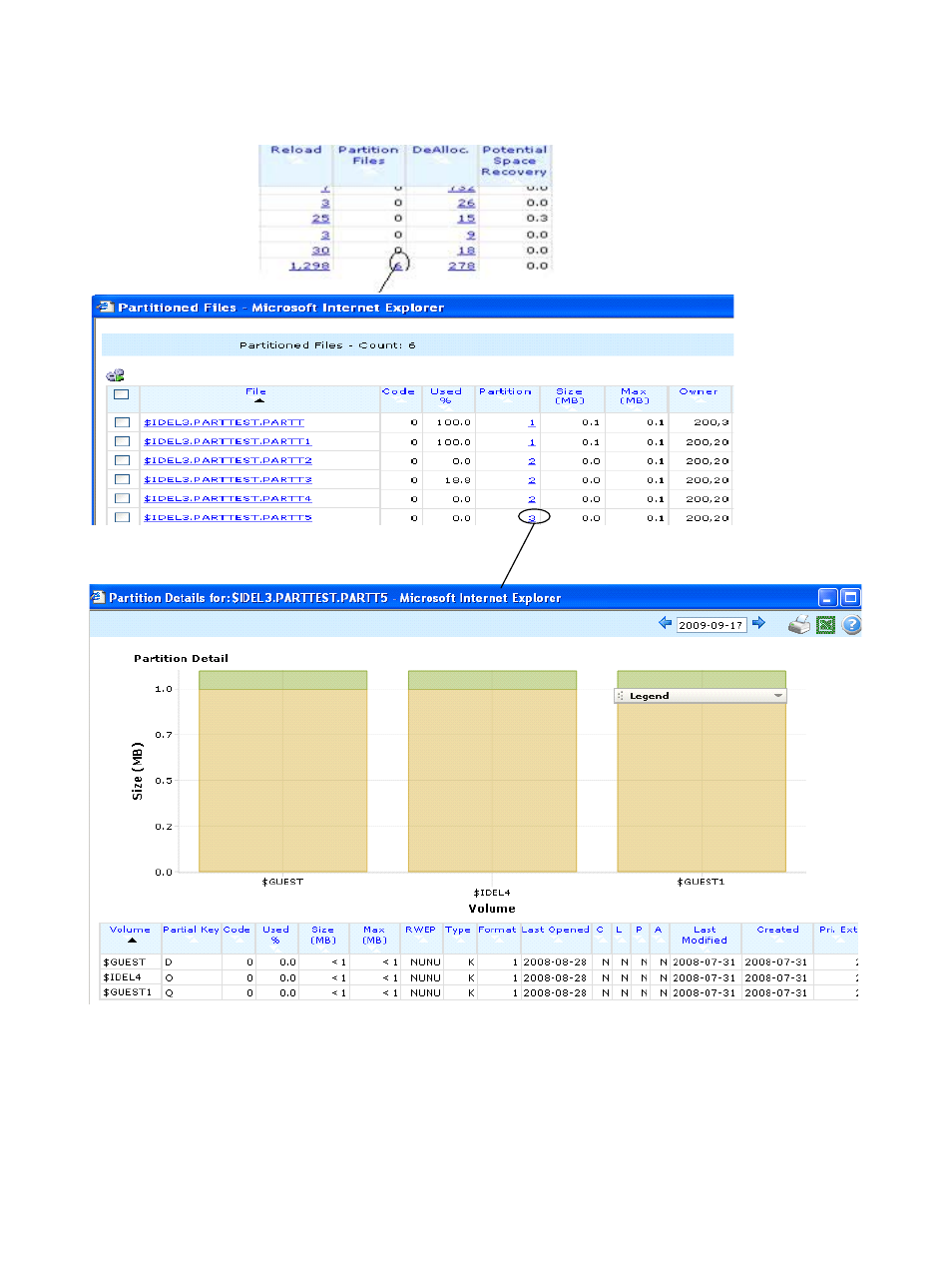Sort partition details by Last Modified column

[x=705, y=935]
